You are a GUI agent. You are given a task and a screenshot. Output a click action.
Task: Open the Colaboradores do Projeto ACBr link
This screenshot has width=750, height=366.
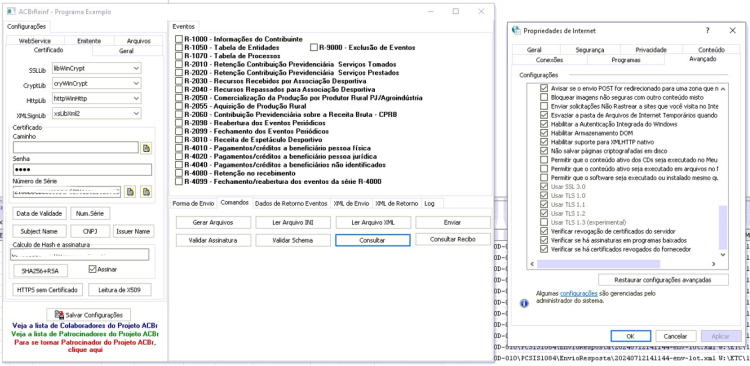[85, 326]
